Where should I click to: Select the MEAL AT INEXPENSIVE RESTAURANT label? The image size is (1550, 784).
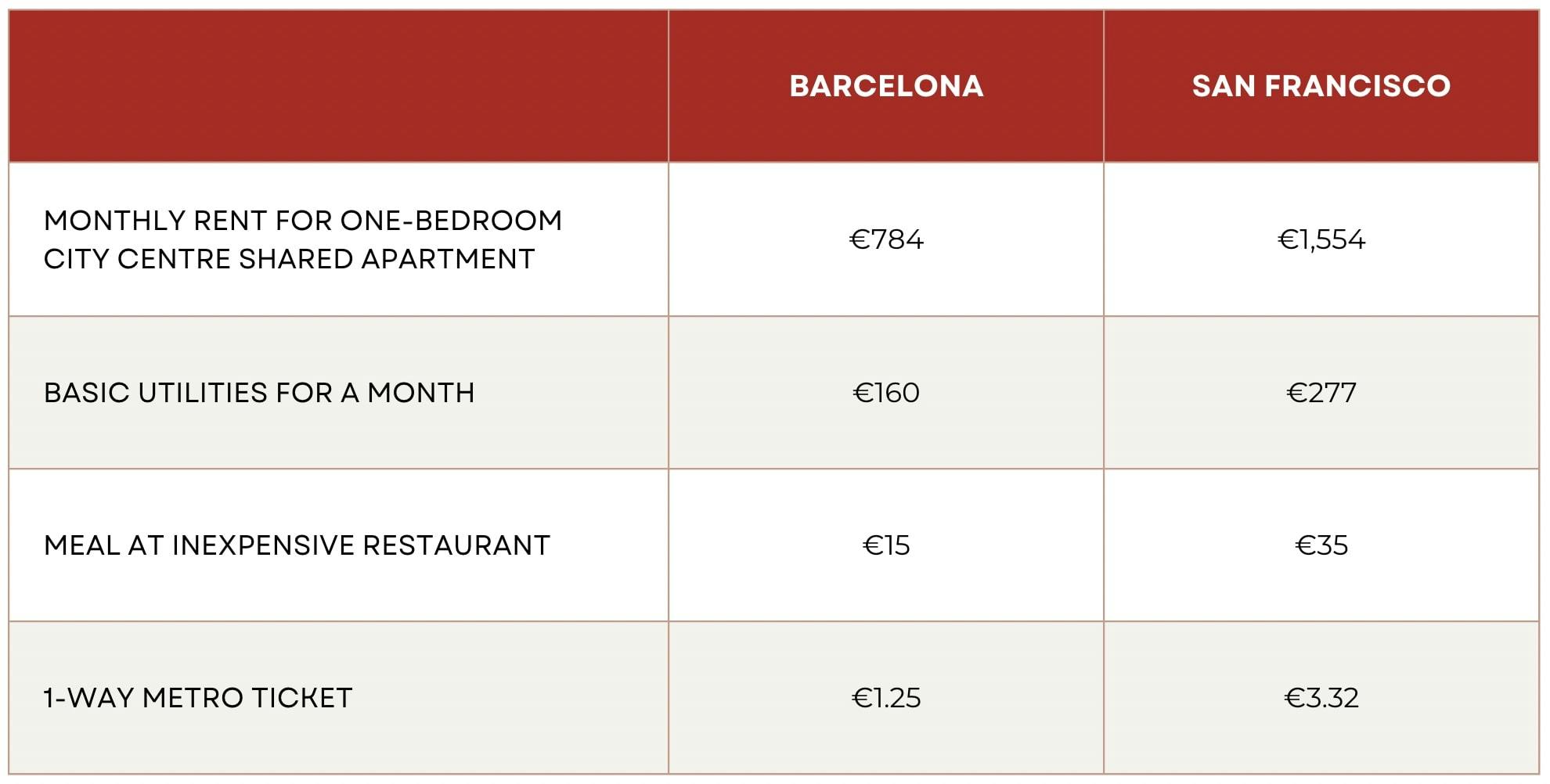297,545
